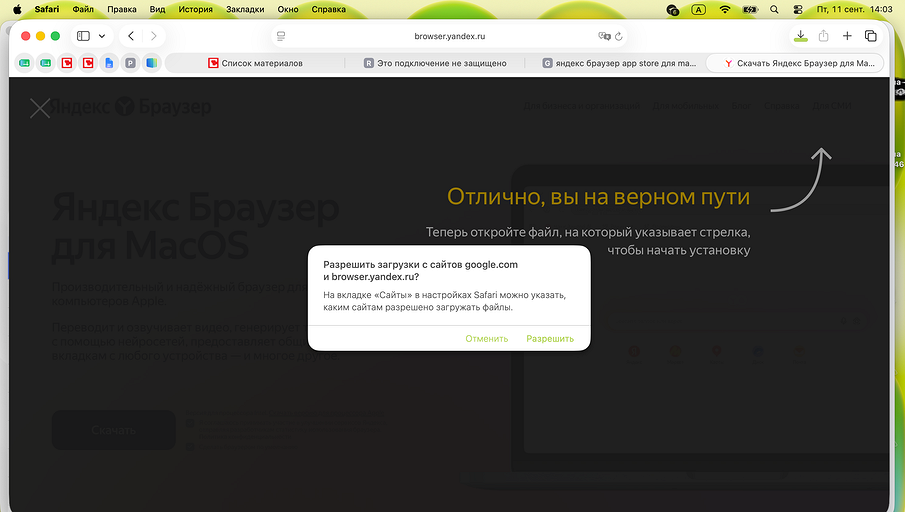The height and width of the screenshot is (512, 905).
Task: Open the История menu
Action: (x=195, y=9)
